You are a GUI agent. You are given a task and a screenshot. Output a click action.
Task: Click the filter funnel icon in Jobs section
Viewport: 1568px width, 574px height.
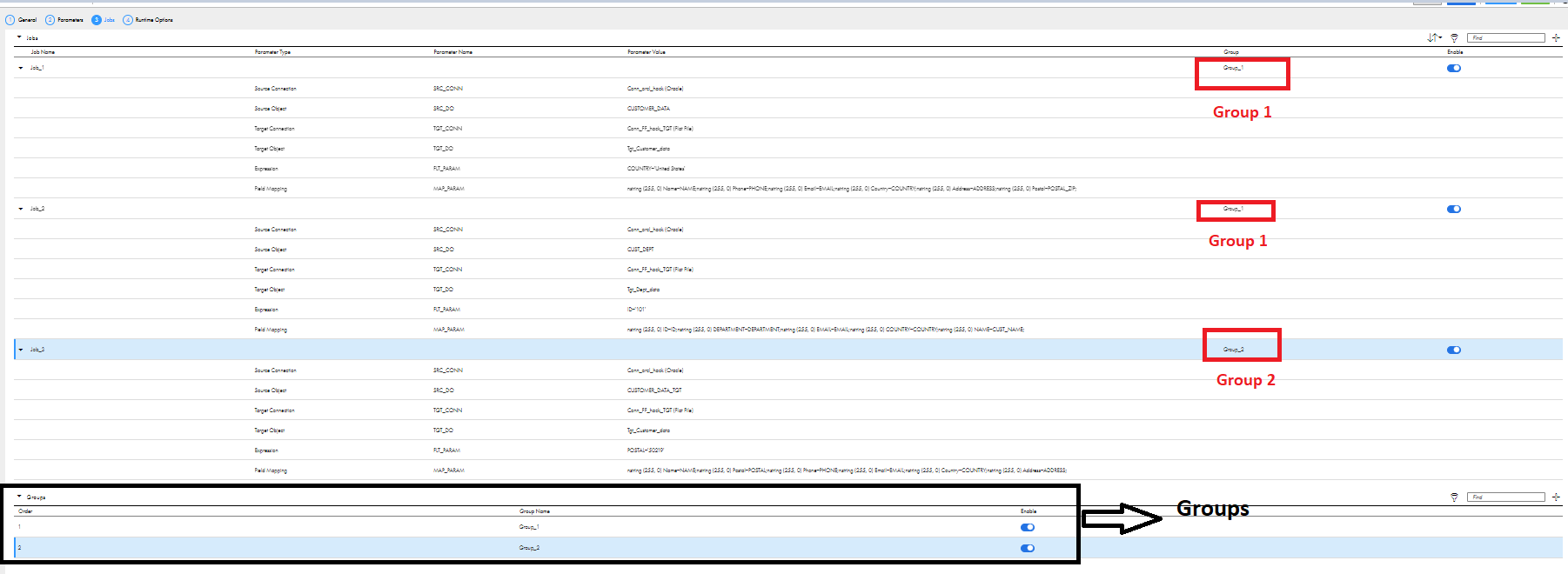coord(1454,37)
